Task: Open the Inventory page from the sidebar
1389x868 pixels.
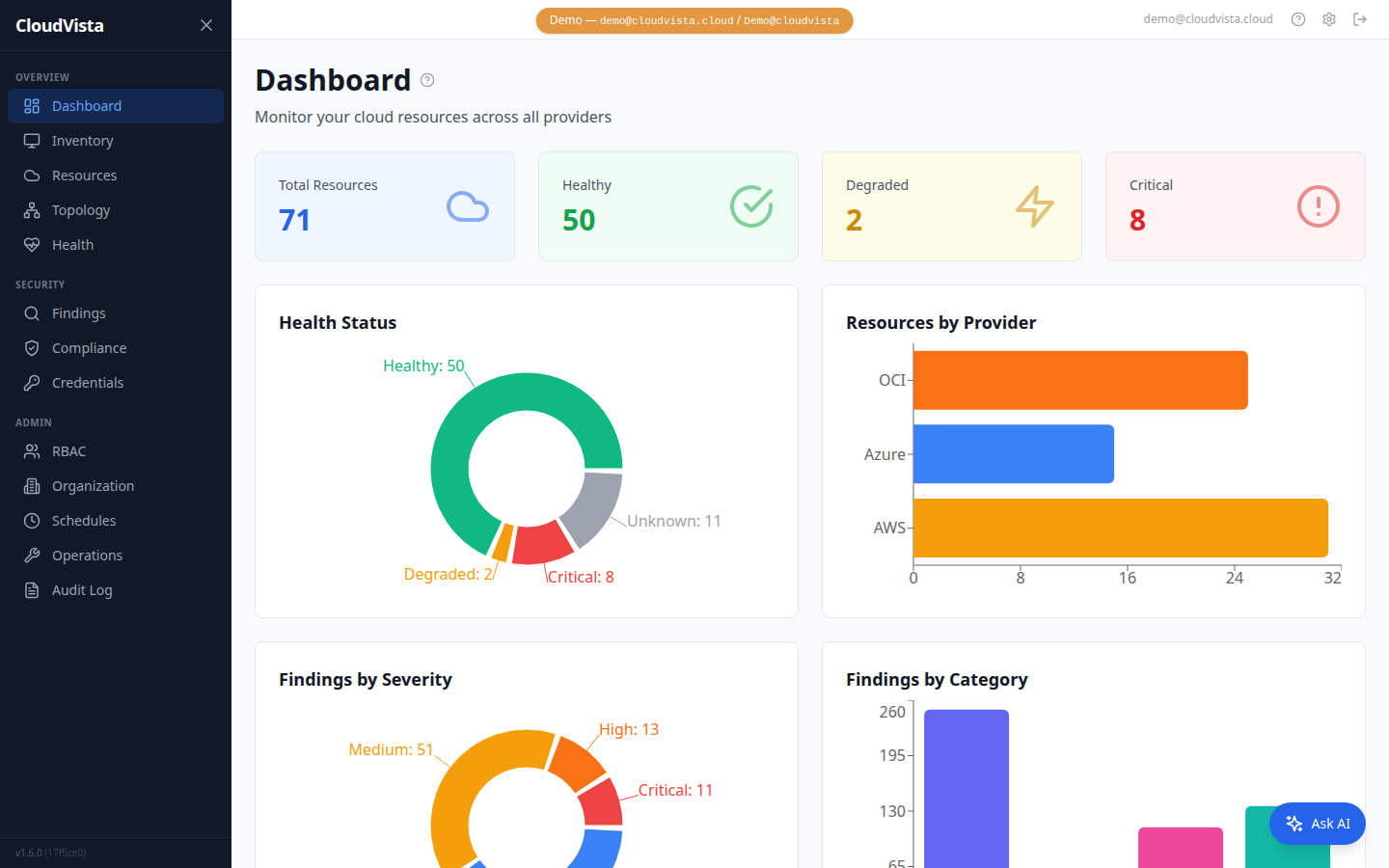Action: (33, 140)
